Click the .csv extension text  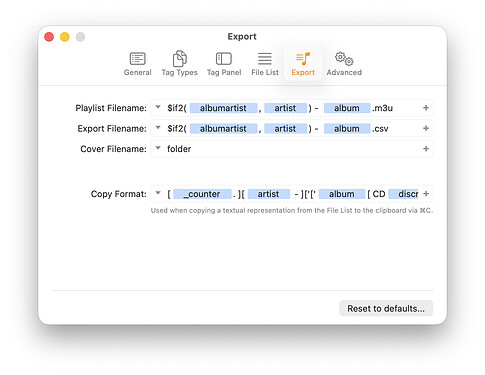380,129
